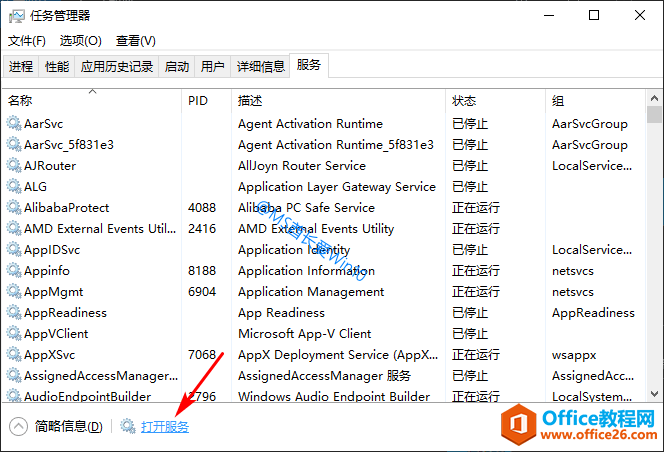The image size is (664, 452).
Task: Sort services by 组 column header
Action: (x=595, y=101)
